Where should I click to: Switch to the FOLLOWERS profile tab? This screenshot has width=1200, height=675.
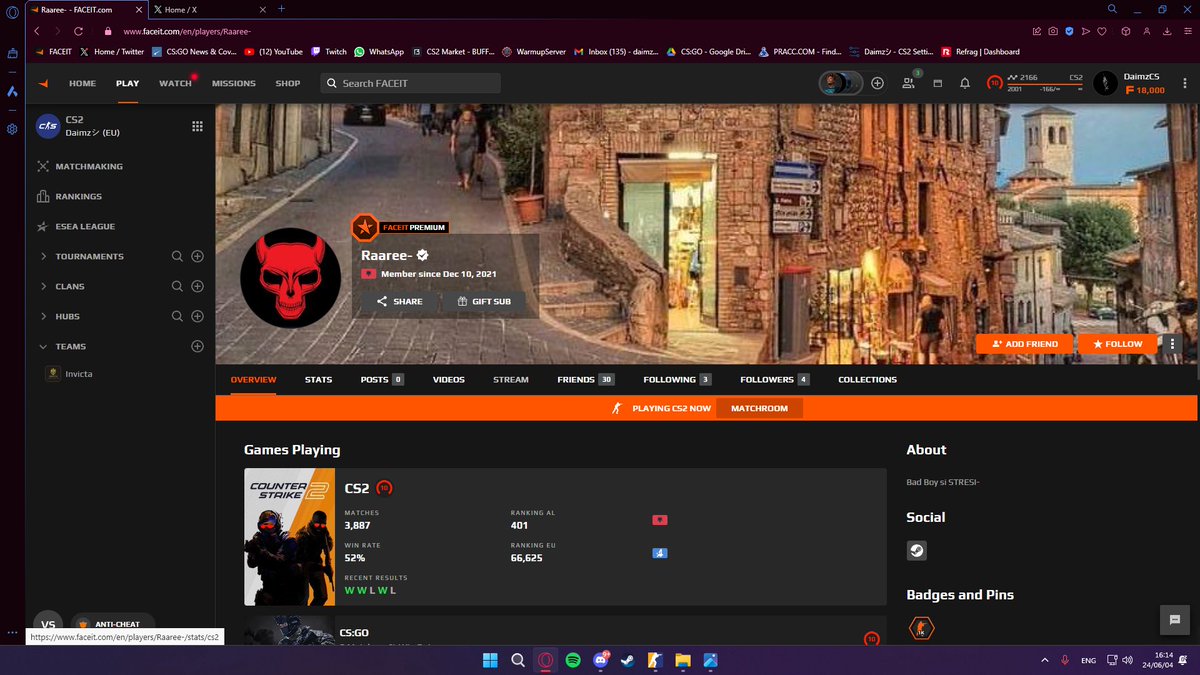coord(775,379)
